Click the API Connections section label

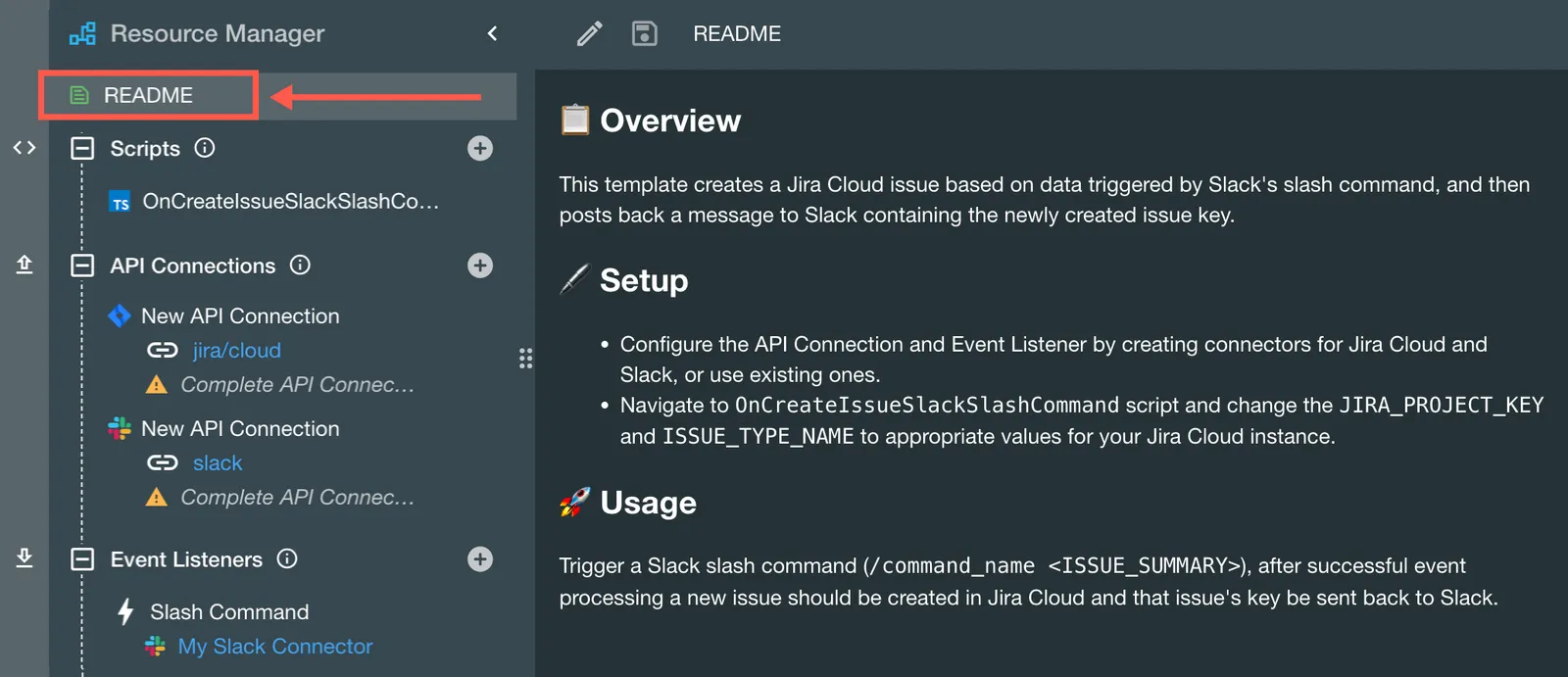[x=193, y=266]
